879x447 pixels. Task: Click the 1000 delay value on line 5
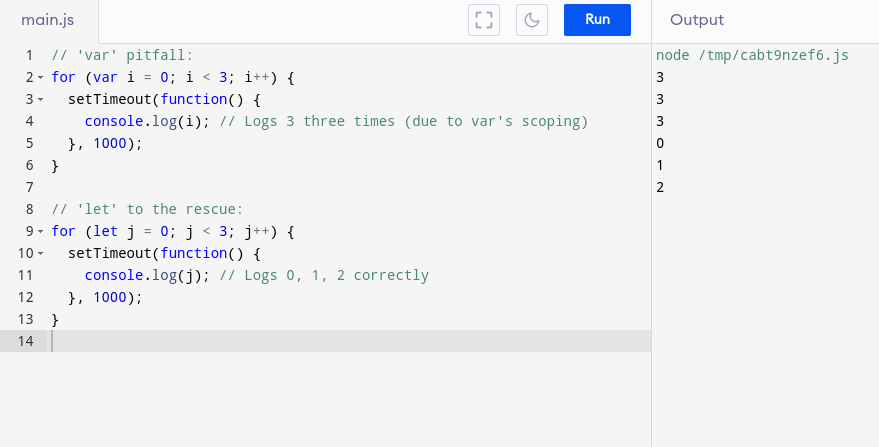(x=110, y=143)
